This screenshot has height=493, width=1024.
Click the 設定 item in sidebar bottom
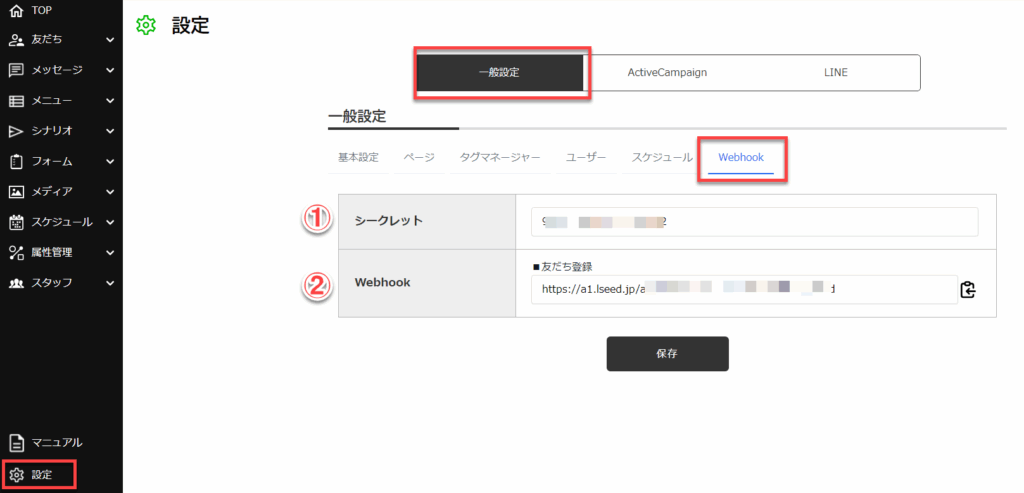40,474
